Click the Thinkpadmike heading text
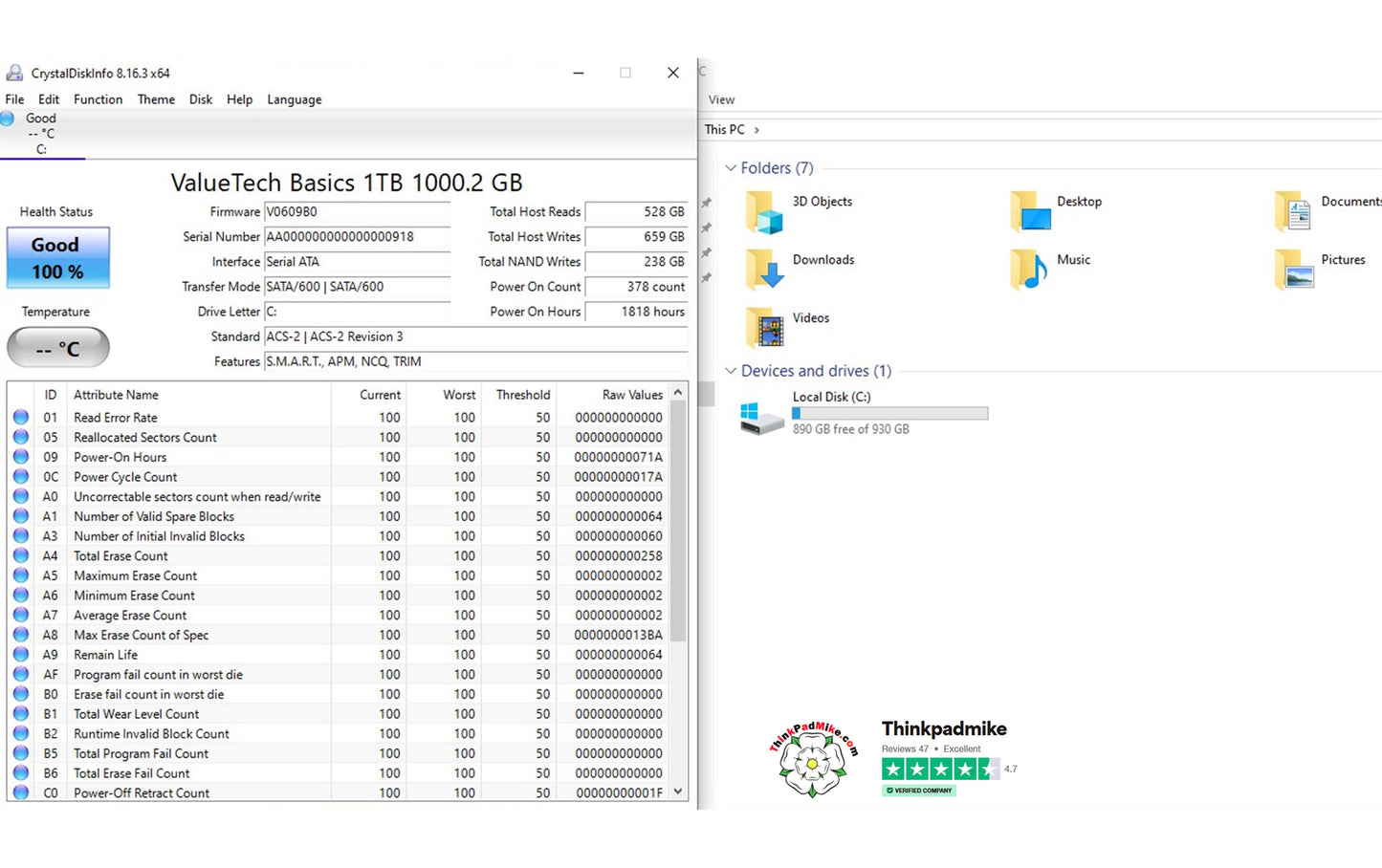1382x868 pixels. click(x=944, y=728)
